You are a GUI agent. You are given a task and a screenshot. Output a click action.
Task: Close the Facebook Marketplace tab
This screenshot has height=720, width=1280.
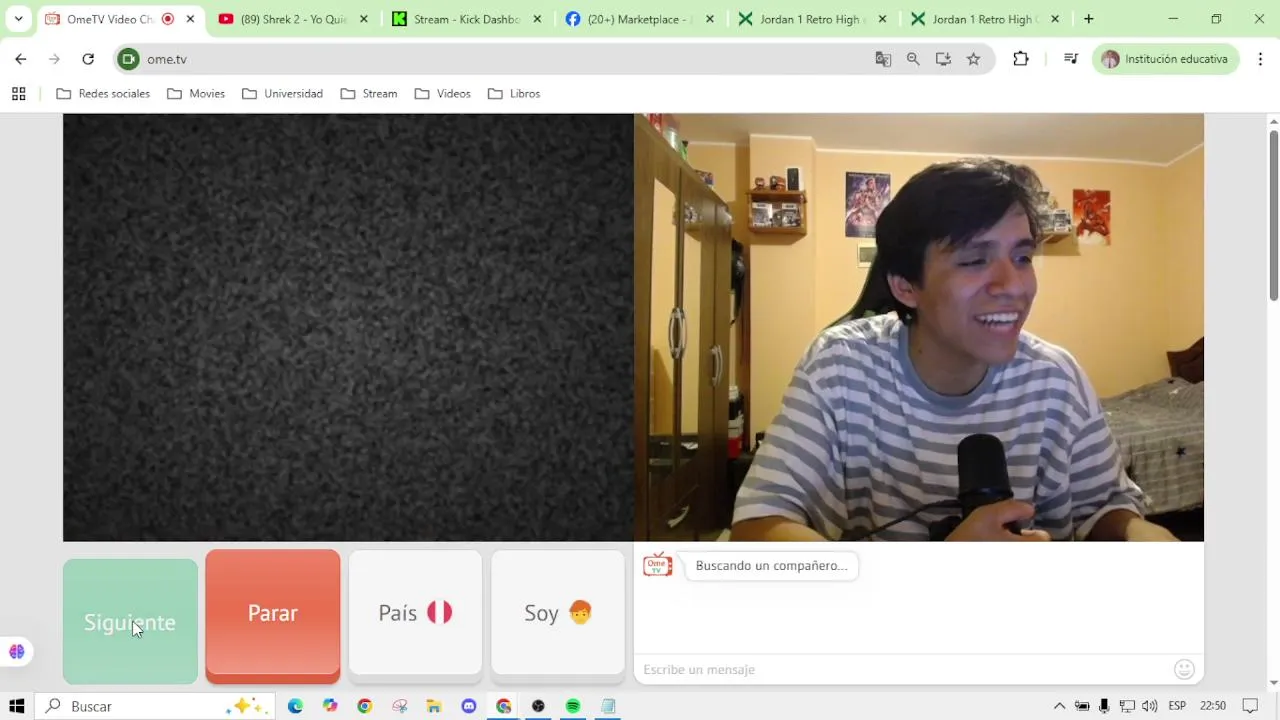click(x=710, y=19)
